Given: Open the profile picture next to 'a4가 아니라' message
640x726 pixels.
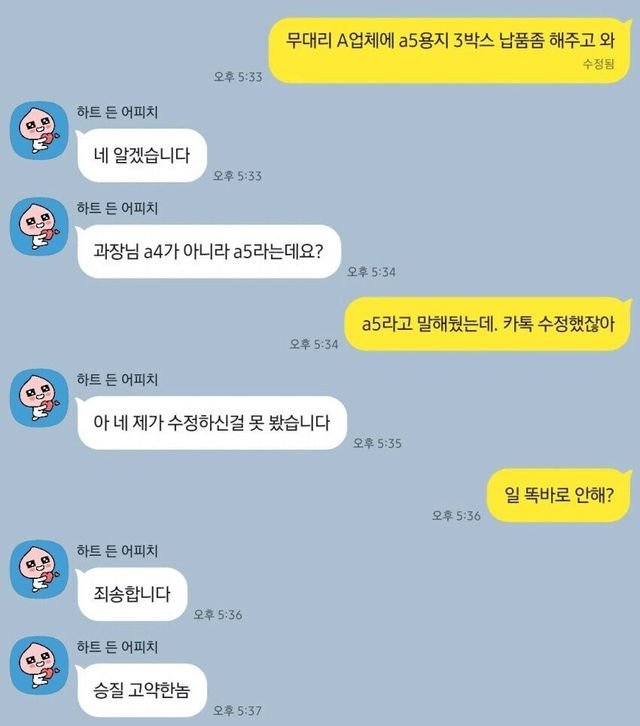Looking at the screenshot, I should (39, 227).
